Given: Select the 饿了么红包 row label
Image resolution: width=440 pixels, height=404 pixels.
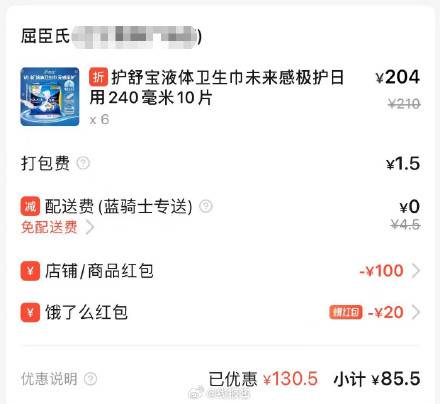Looking at the screenshot, I should pos(86,312).
